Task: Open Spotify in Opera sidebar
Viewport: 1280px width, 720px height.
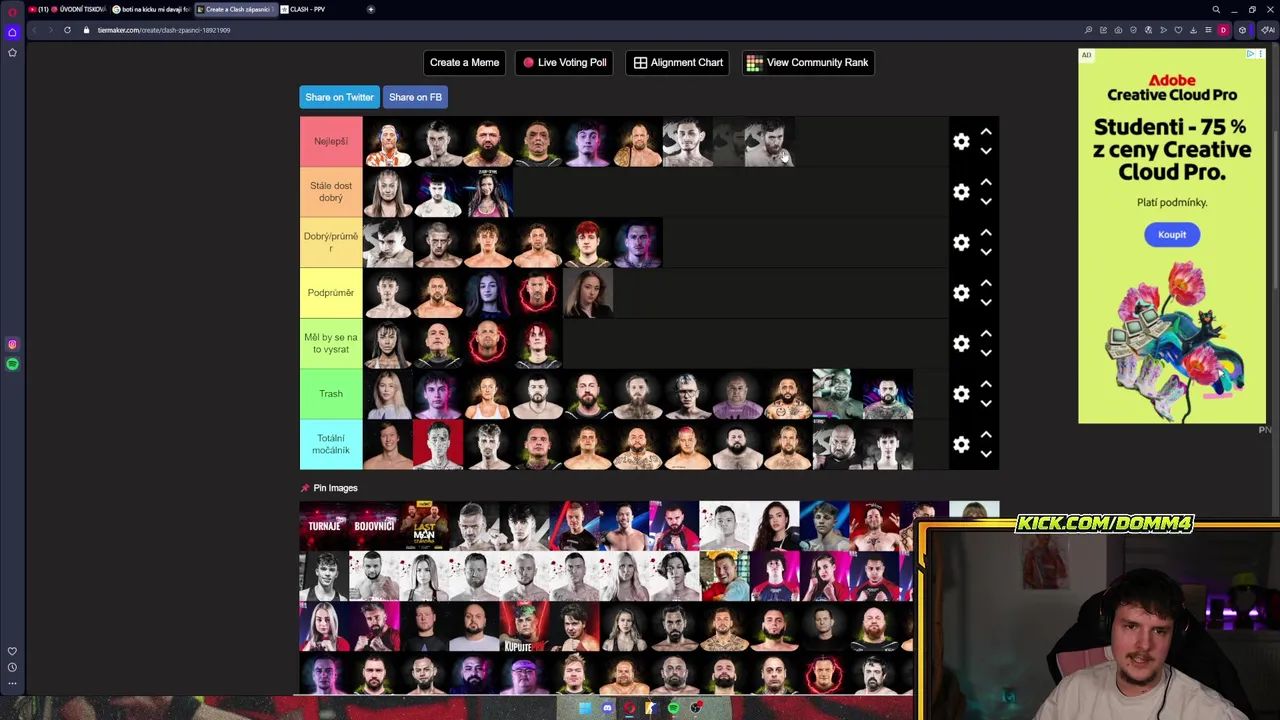Action: [12, 364]
